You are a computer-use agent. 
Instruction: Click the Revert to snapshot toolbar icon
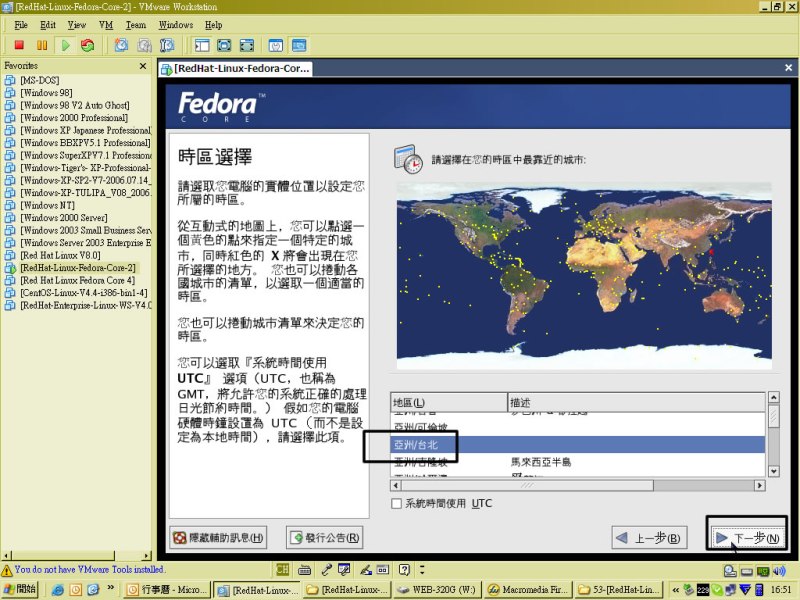point(144,45)
